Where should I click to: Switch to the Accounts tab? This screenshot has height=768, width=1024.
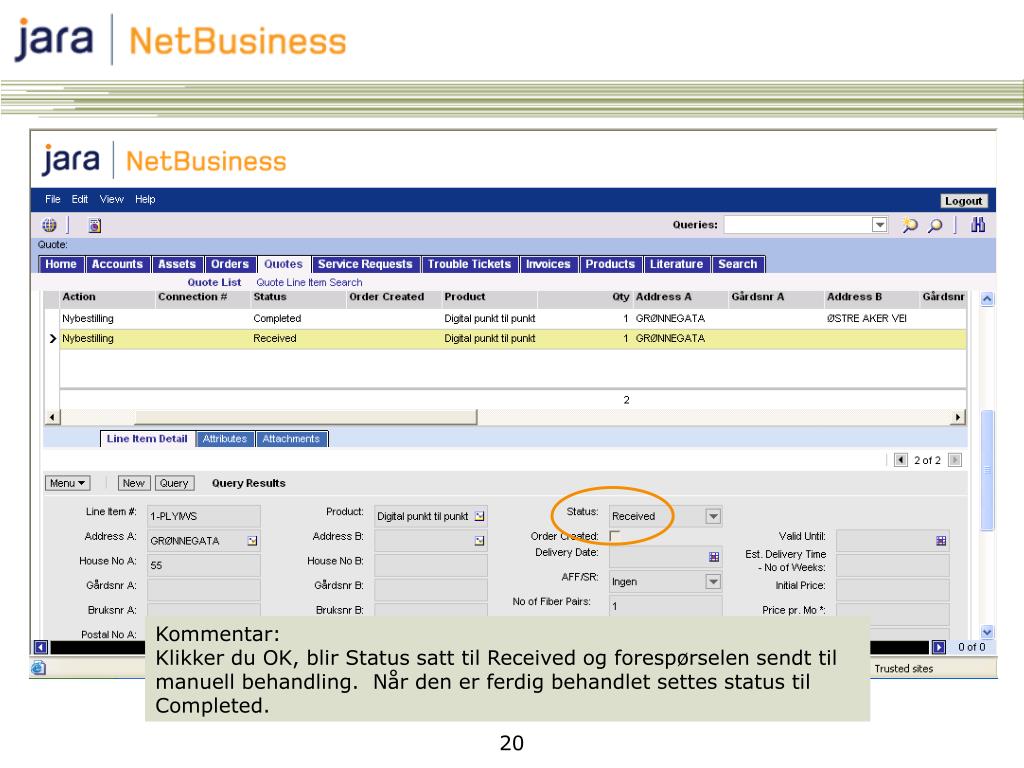click(117, 264)
